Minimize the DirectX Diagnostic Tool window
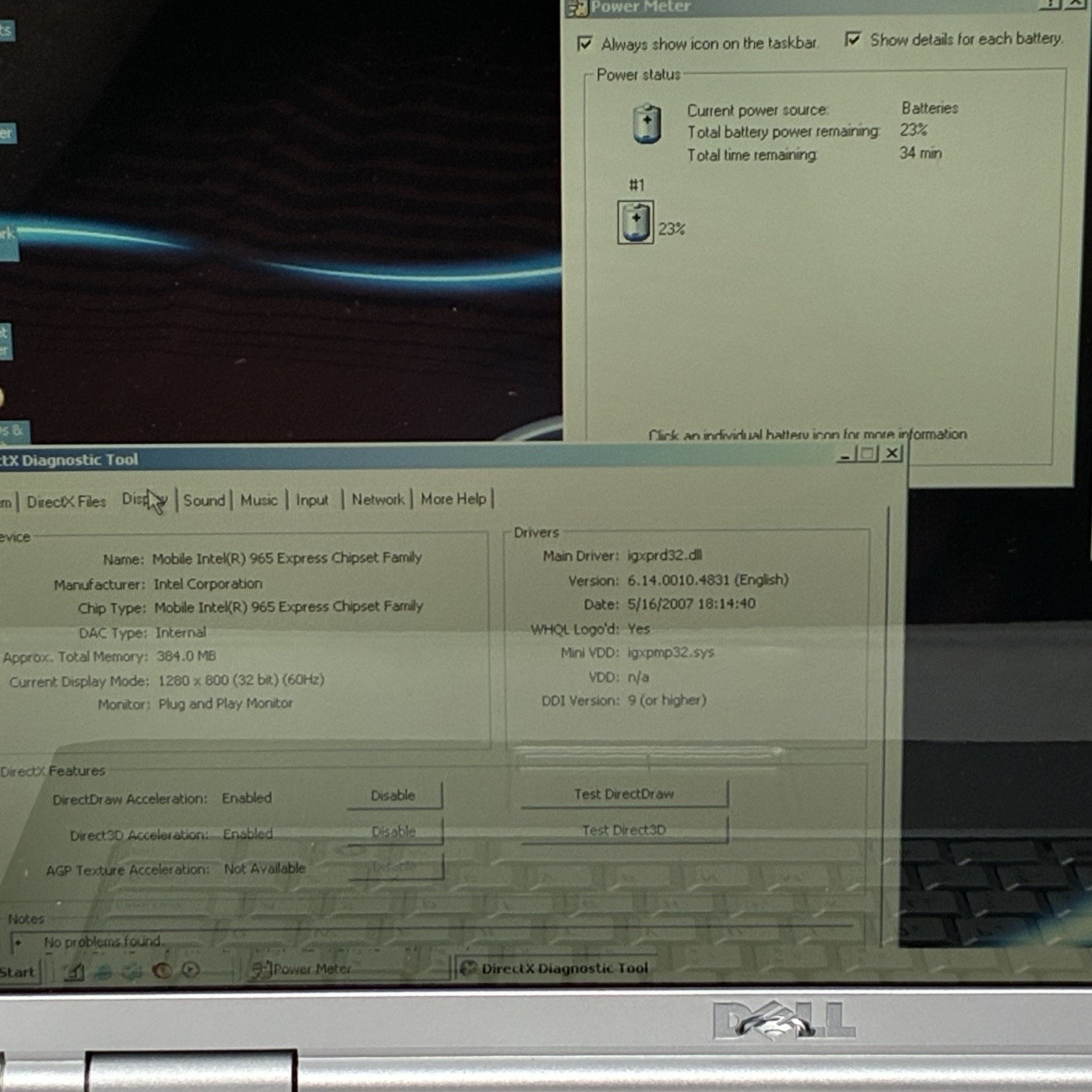 846,454
